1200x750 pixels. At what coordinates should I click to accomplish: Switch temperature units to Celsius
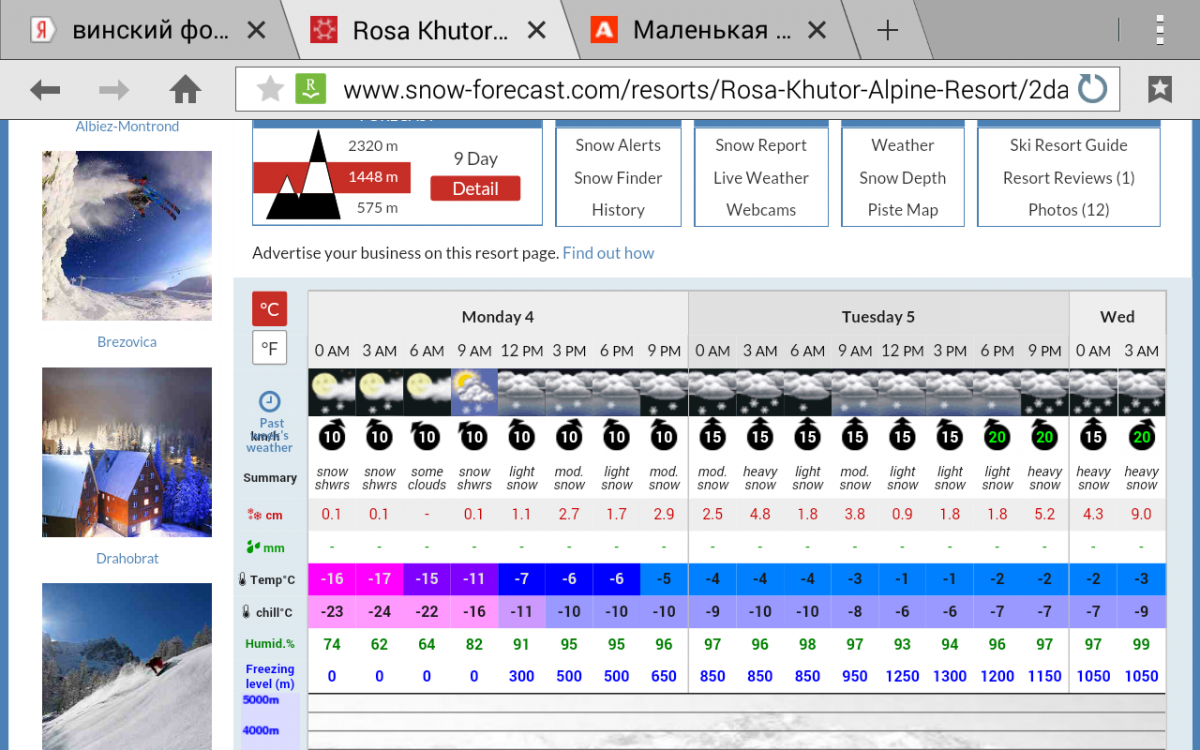[x=269, y=310]
